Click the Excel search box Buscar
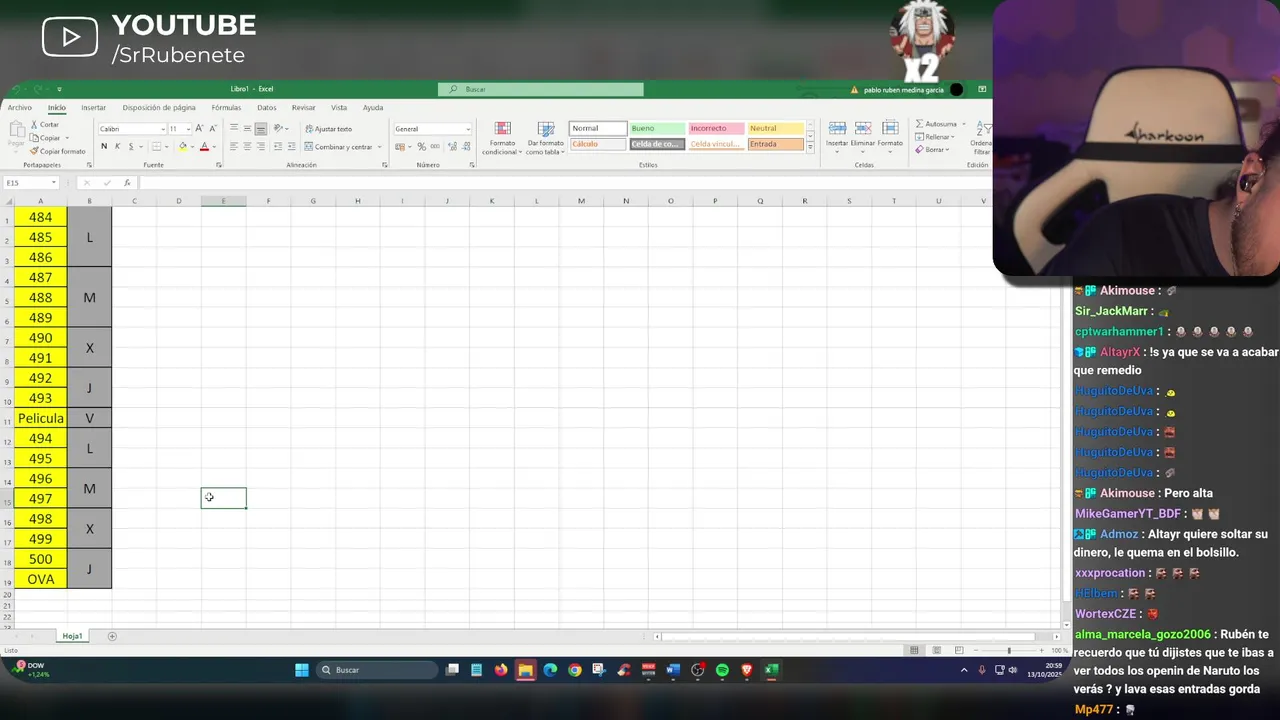 pos(541,89)
